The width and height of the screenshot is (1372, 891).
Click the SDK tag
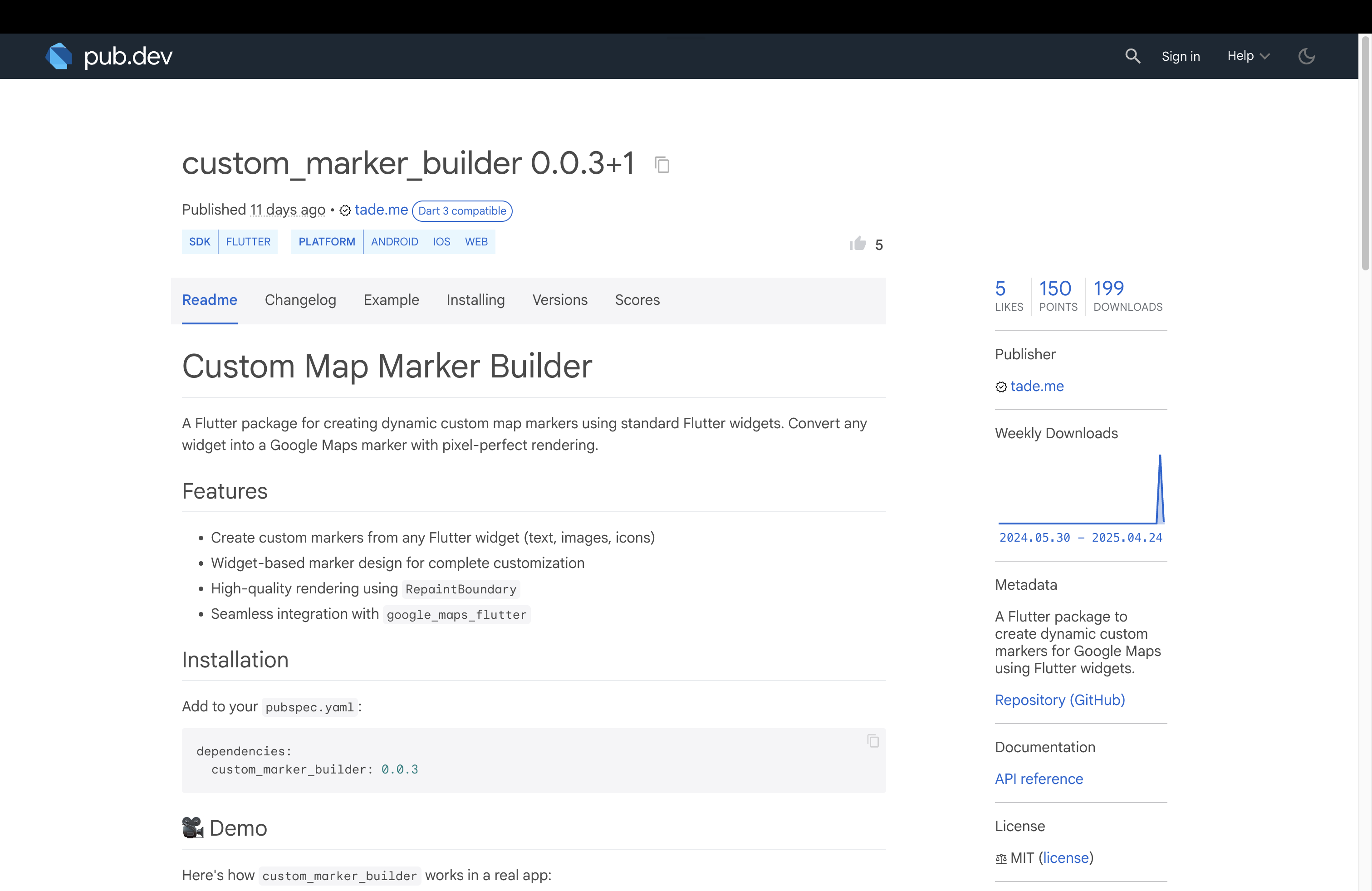click(200, 241)
